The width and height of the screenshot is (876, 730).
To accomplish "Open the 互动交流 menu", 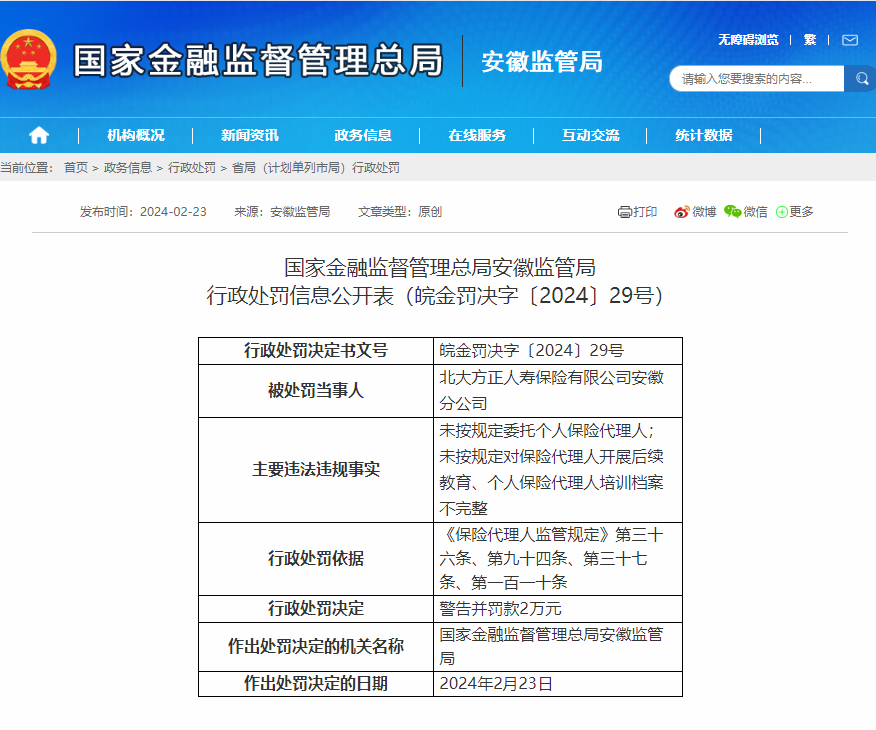I will pyautogui.click(x=590, y=135).
